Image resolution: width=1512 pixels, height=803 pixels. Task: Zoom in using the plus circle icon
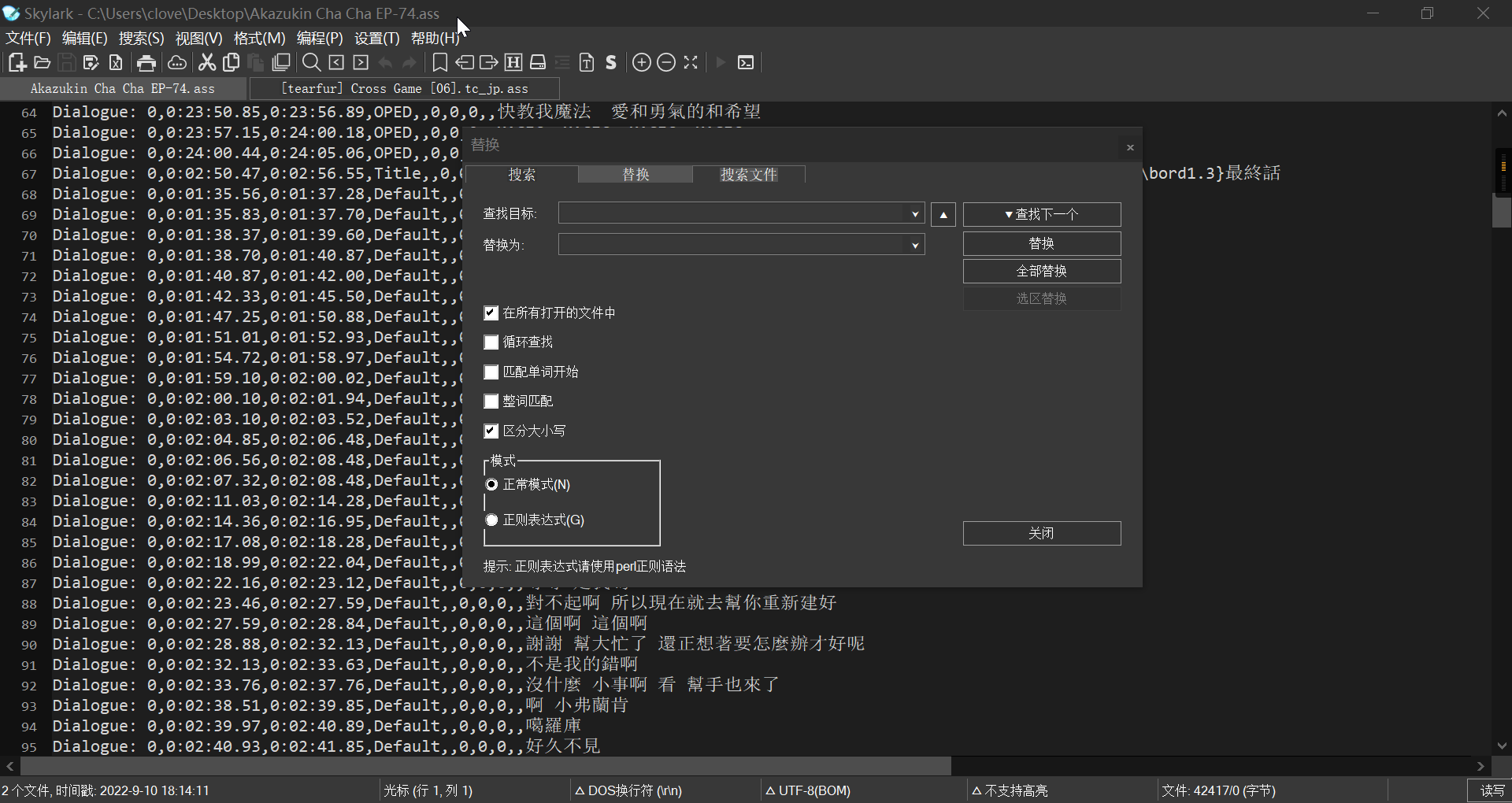pyautogui.click(x=642, y=63)
